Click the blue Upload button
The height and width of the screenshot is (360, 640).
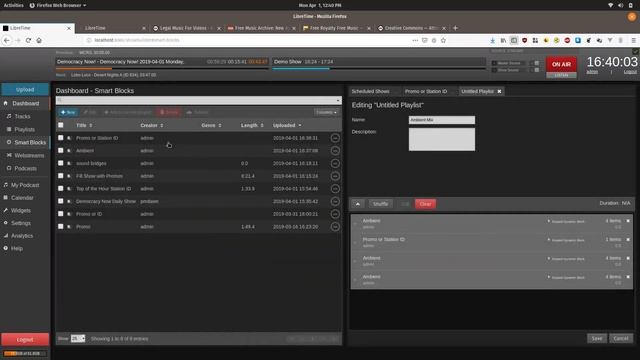pyautogui.click(x=25, y=89)
